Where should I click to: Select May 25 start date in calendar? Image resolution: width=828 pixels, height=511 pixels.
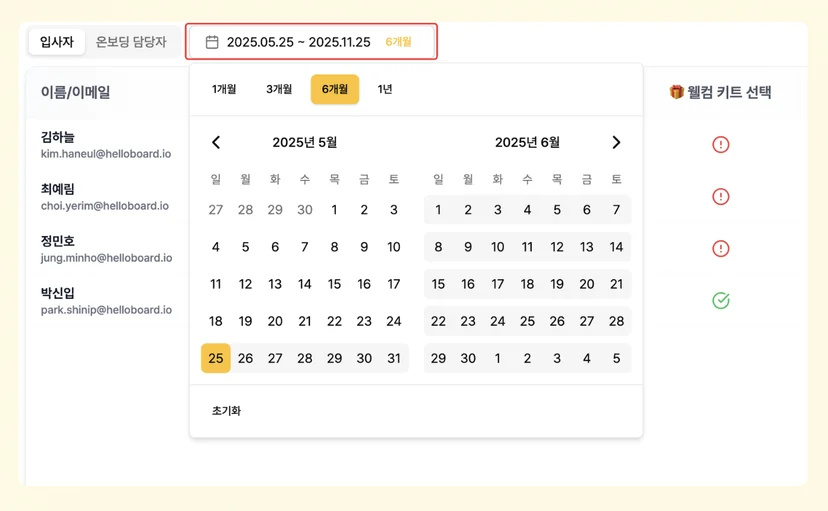click(x=215, y=358)
